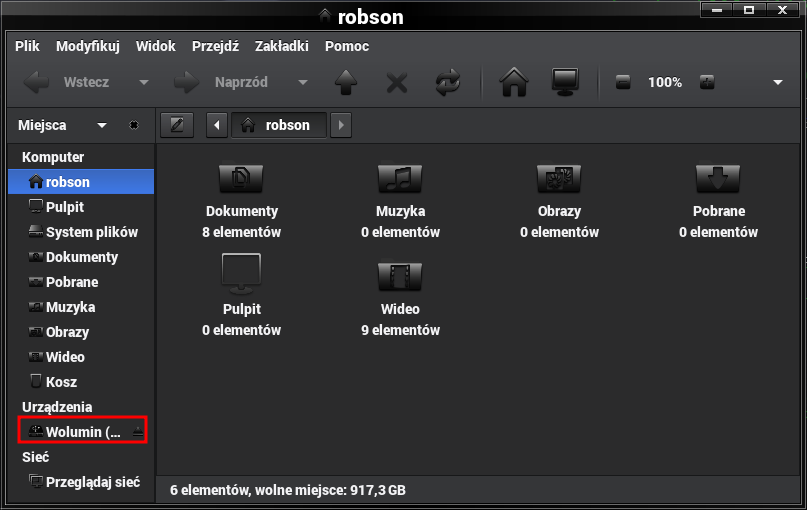Minimize the robson window
Screen dimensions: 807x510
click(x=717, y=10)
